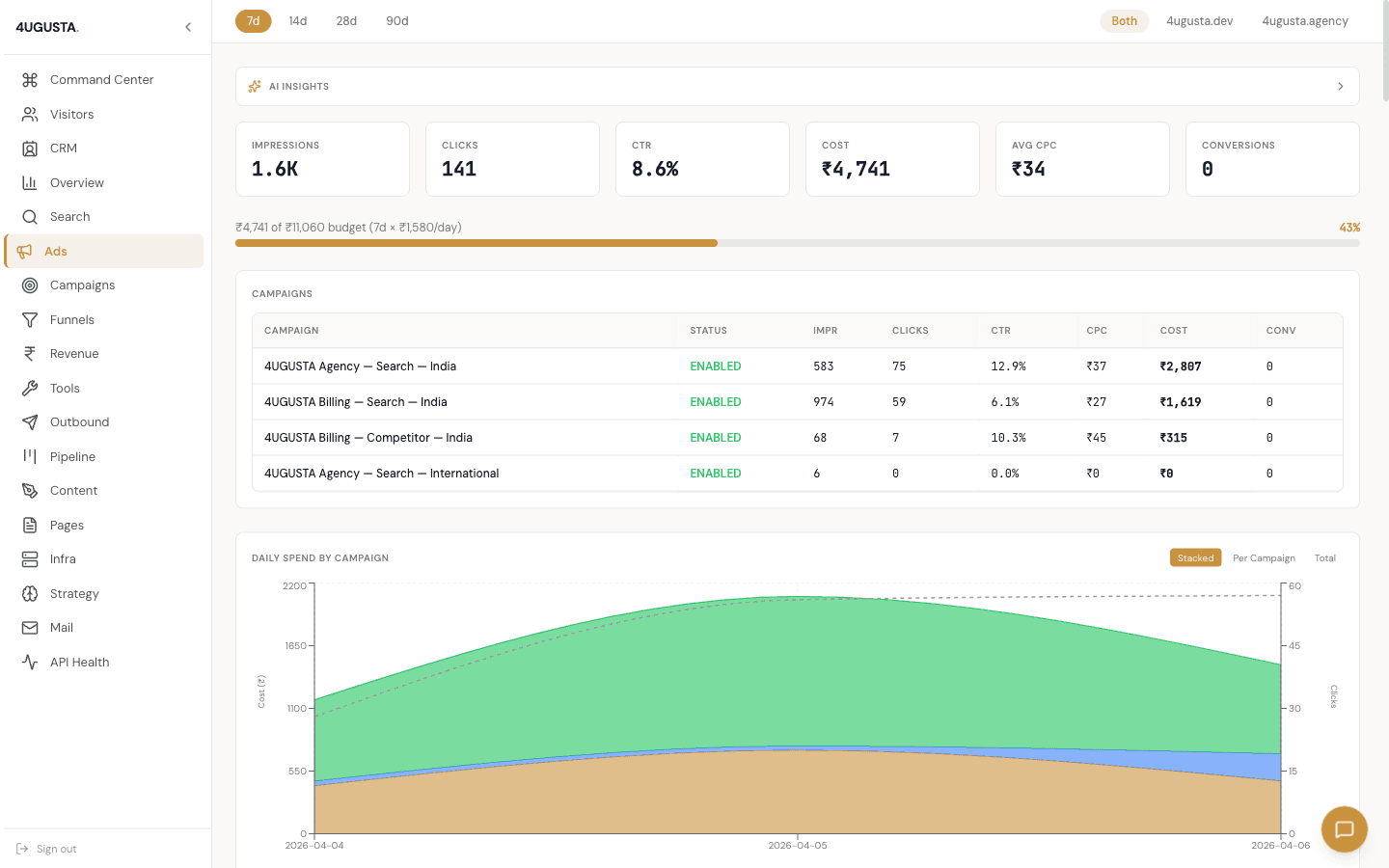Open the chat bubble in bottom right

1344,829
